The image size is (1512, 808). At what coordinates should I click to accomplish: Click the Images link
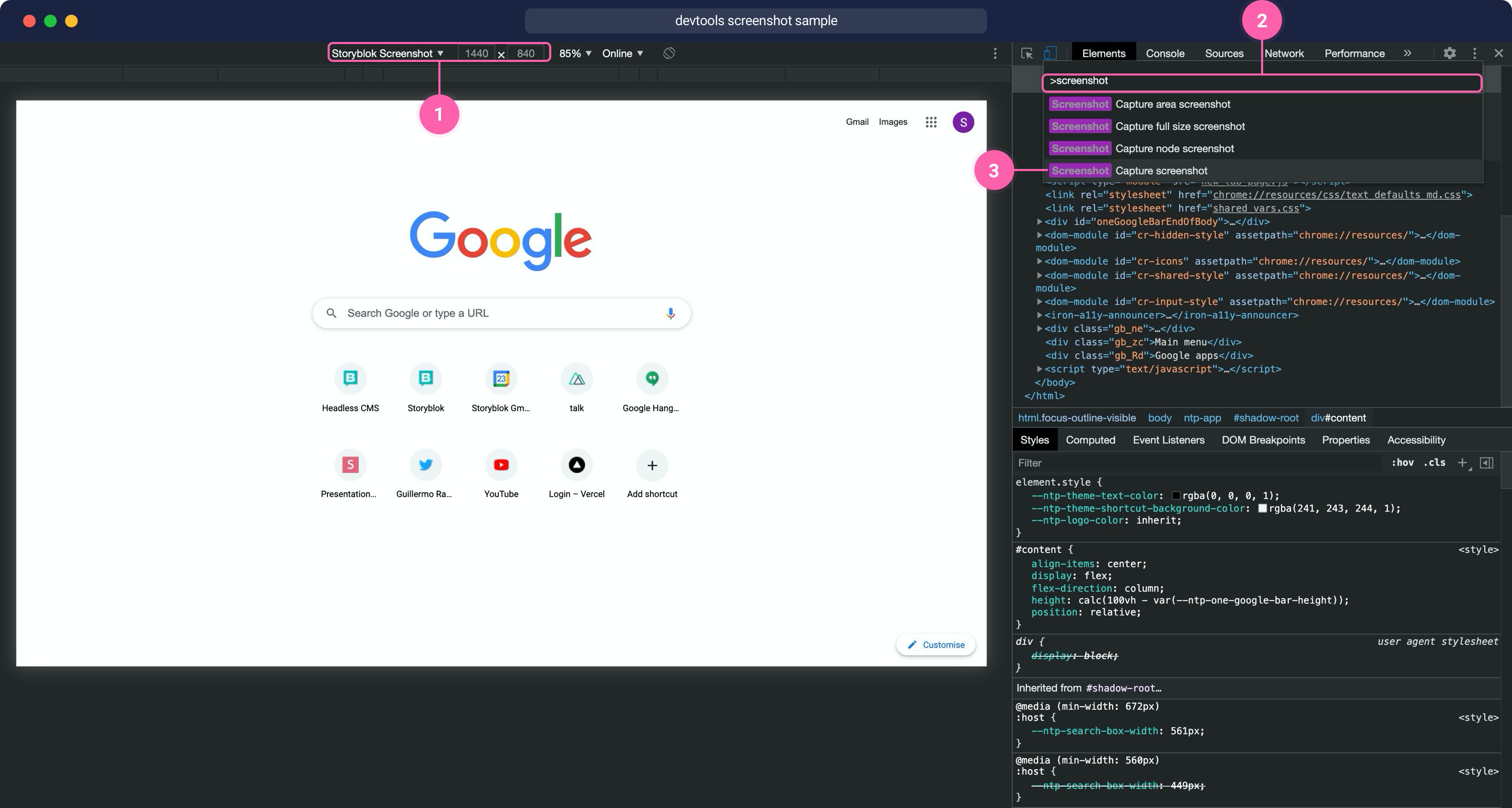tap(892, 122)
